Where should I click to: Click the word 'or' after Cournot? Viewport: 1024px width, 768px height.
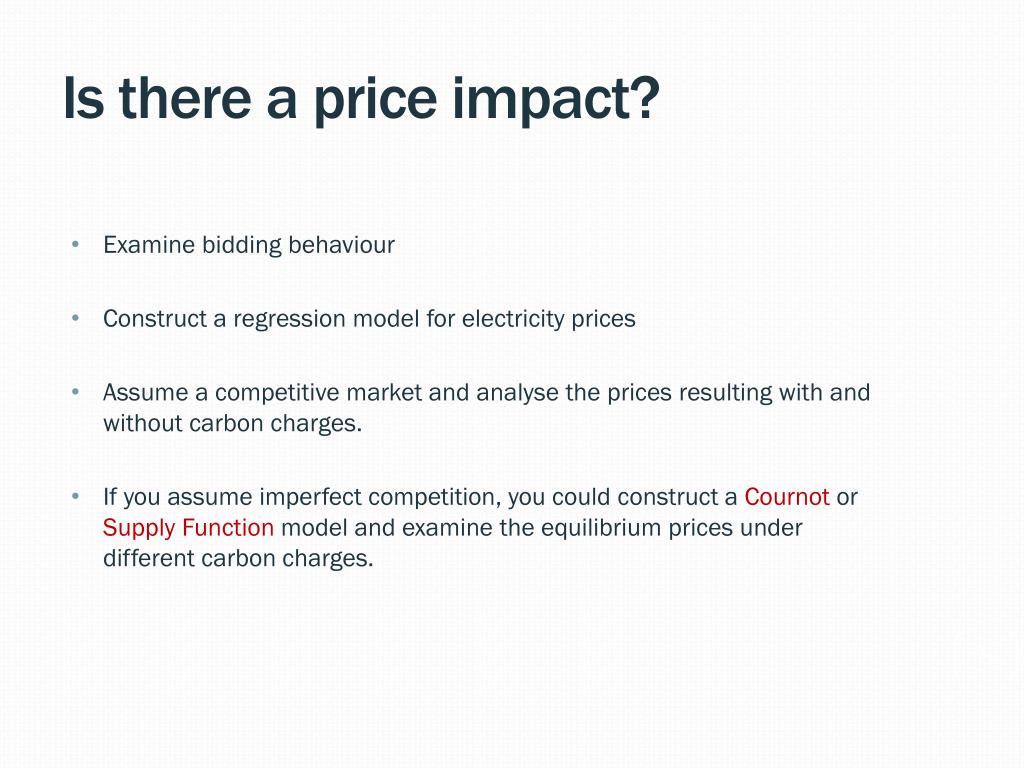(847, 498)
